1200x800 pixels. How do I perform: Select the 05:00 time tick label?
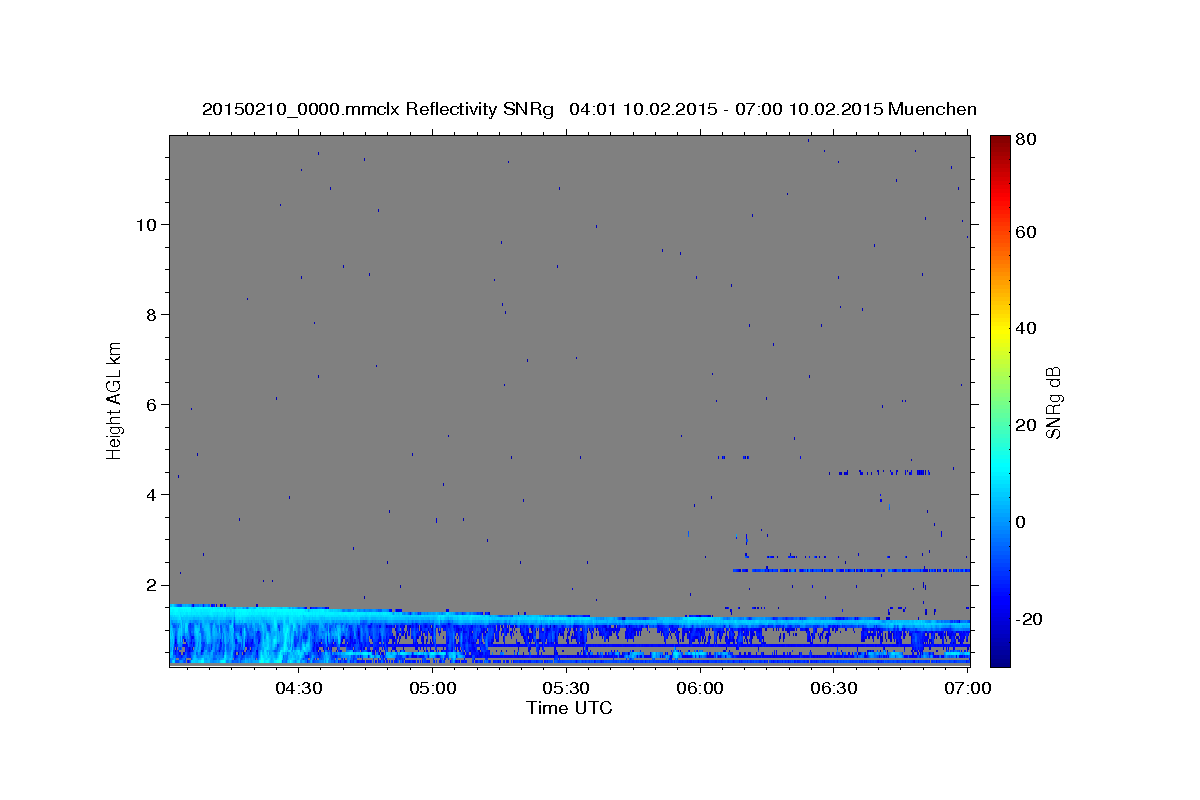pos(432,688)
